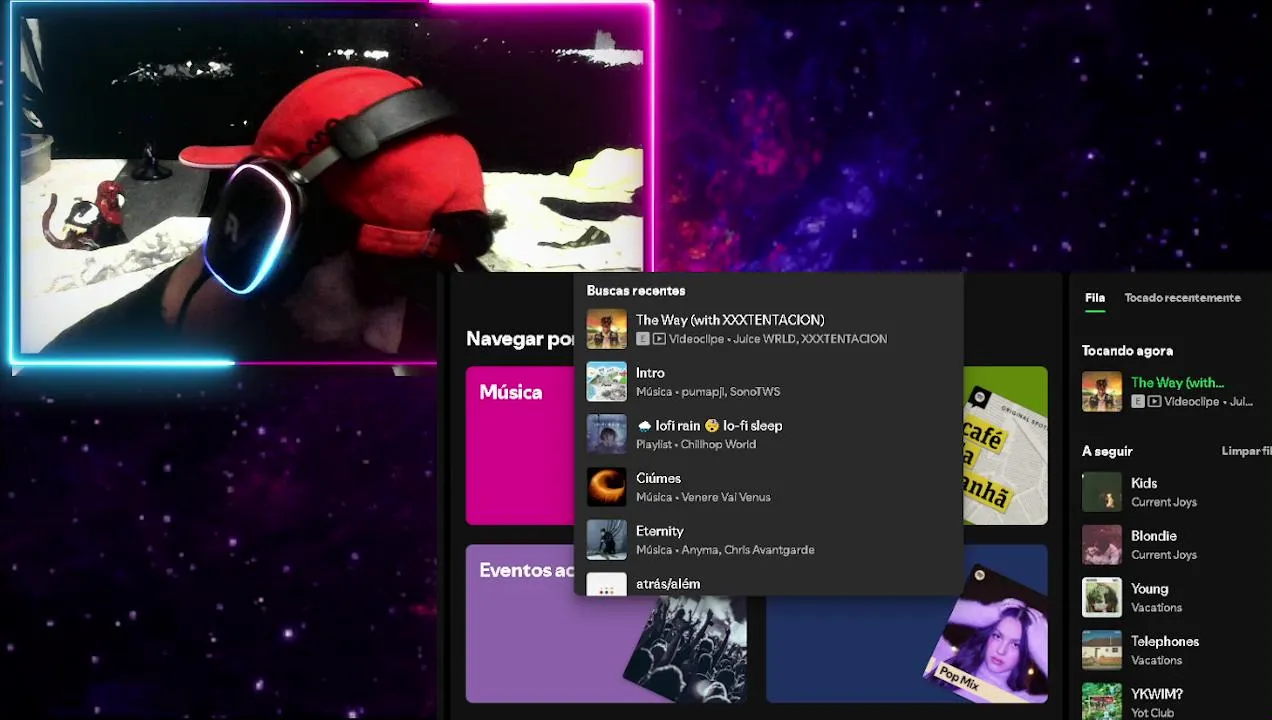
Task: Click the 'Buscas recentes' heading
Action: click(x=636, y=291)
